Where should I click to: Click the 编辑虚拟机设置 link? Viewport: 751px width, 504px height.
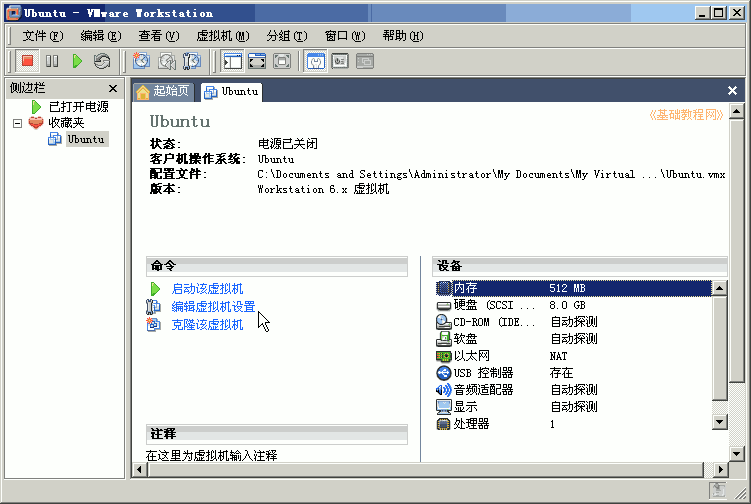pyautogui.click(x=213, y=306)
